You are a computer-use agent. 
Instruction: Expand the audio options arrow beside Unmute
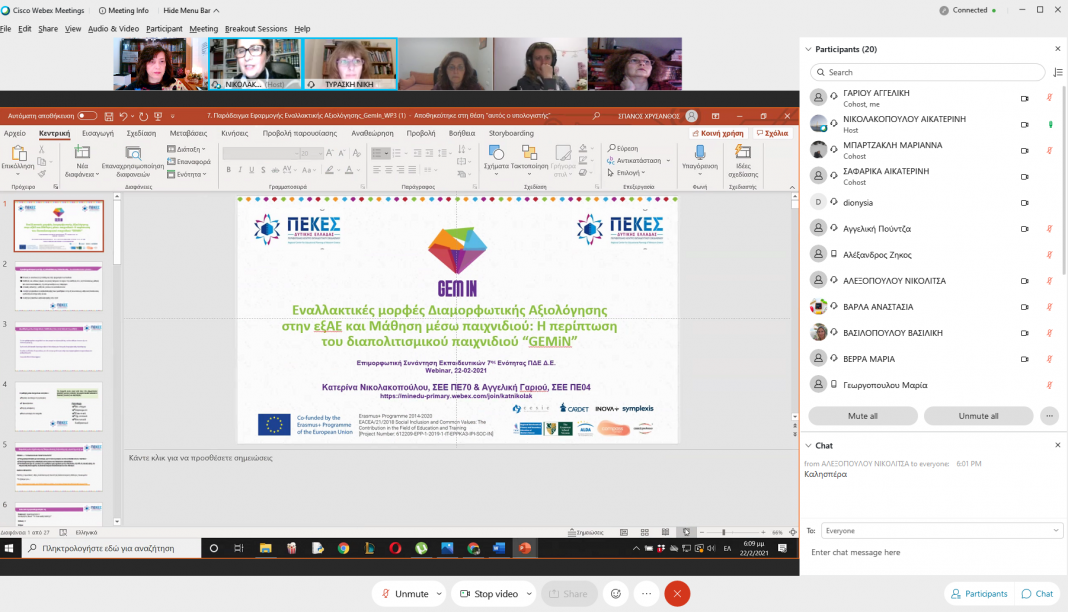(x=439, y=593)
